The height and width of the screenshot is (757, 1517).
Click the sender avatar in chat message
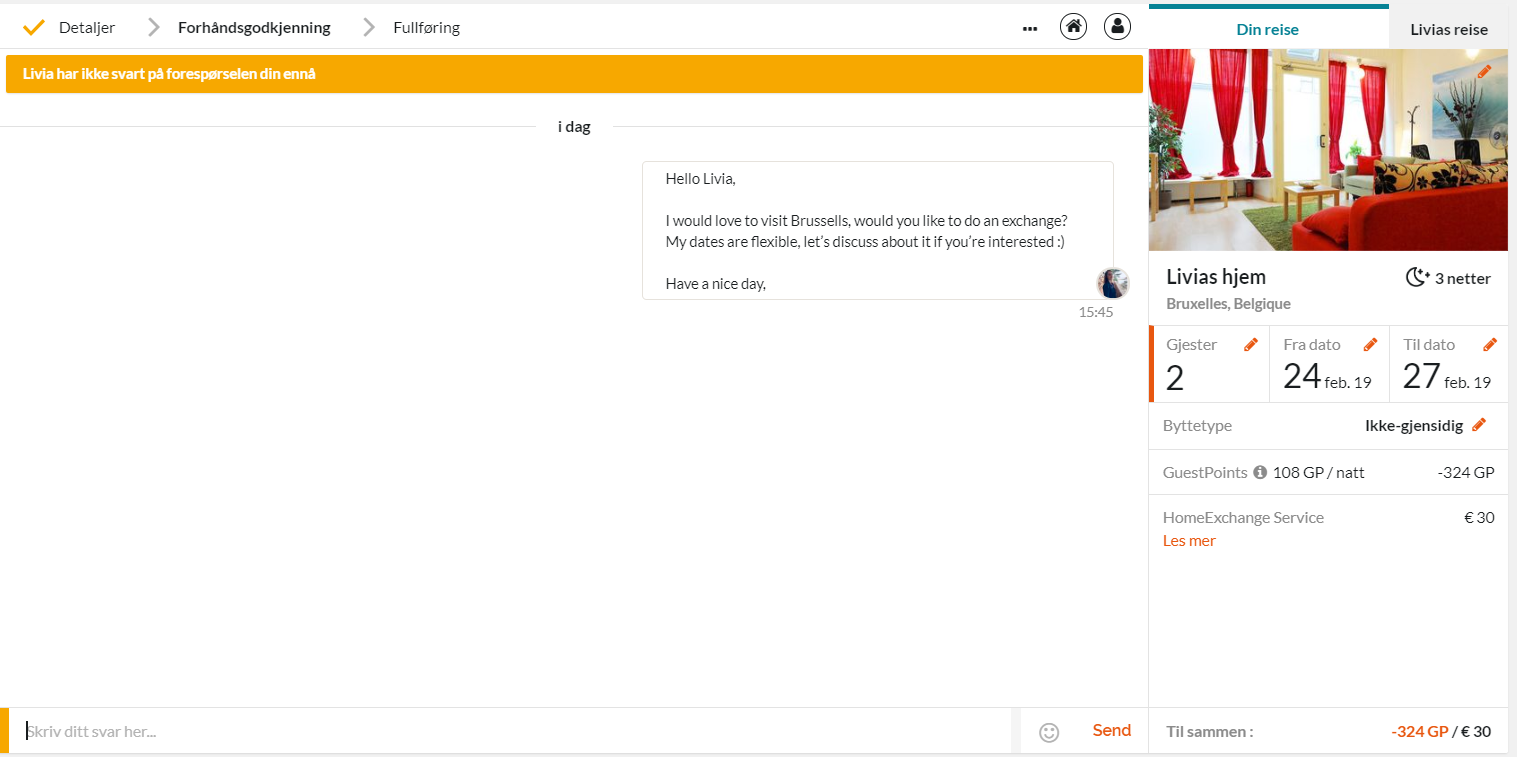[1112, 283]
